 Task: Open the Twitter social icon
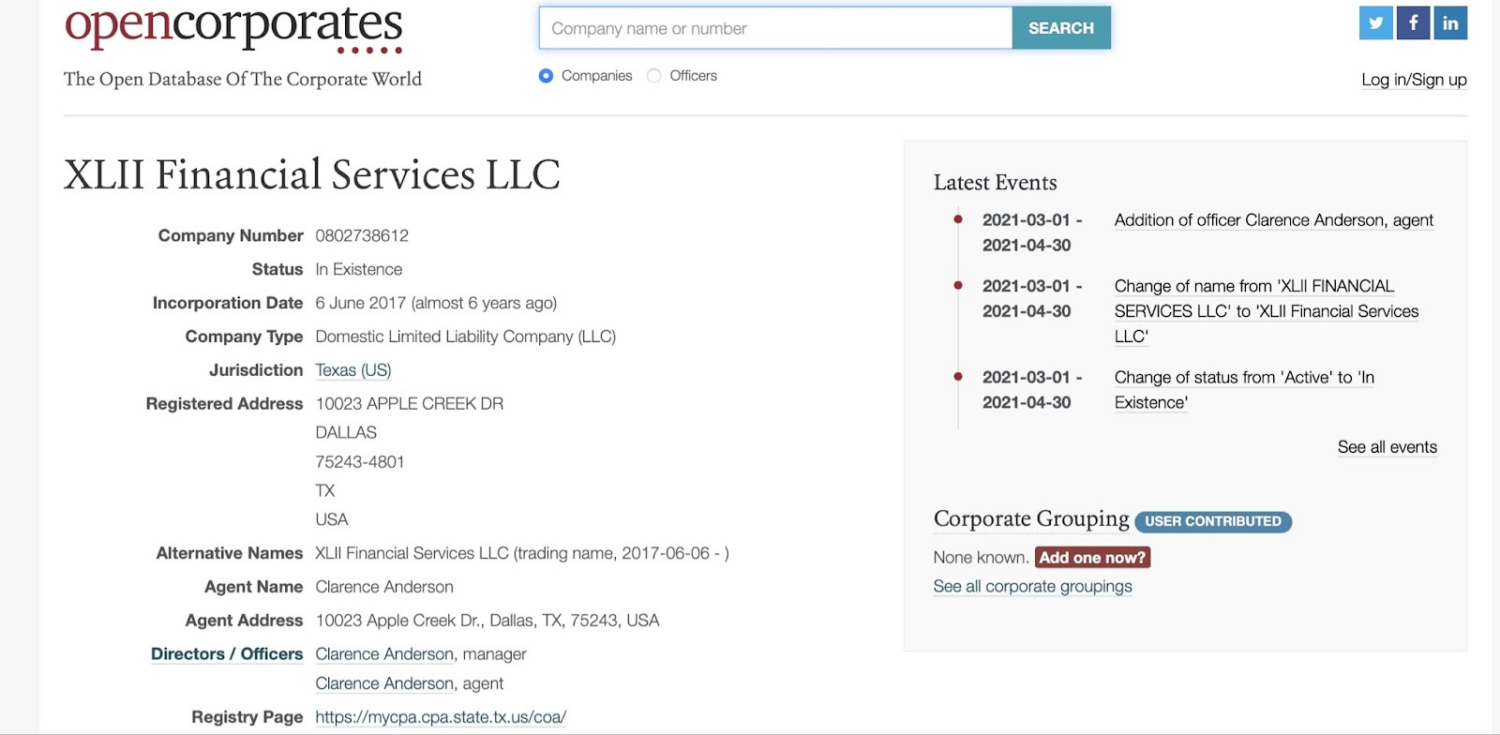point(1376,23)
